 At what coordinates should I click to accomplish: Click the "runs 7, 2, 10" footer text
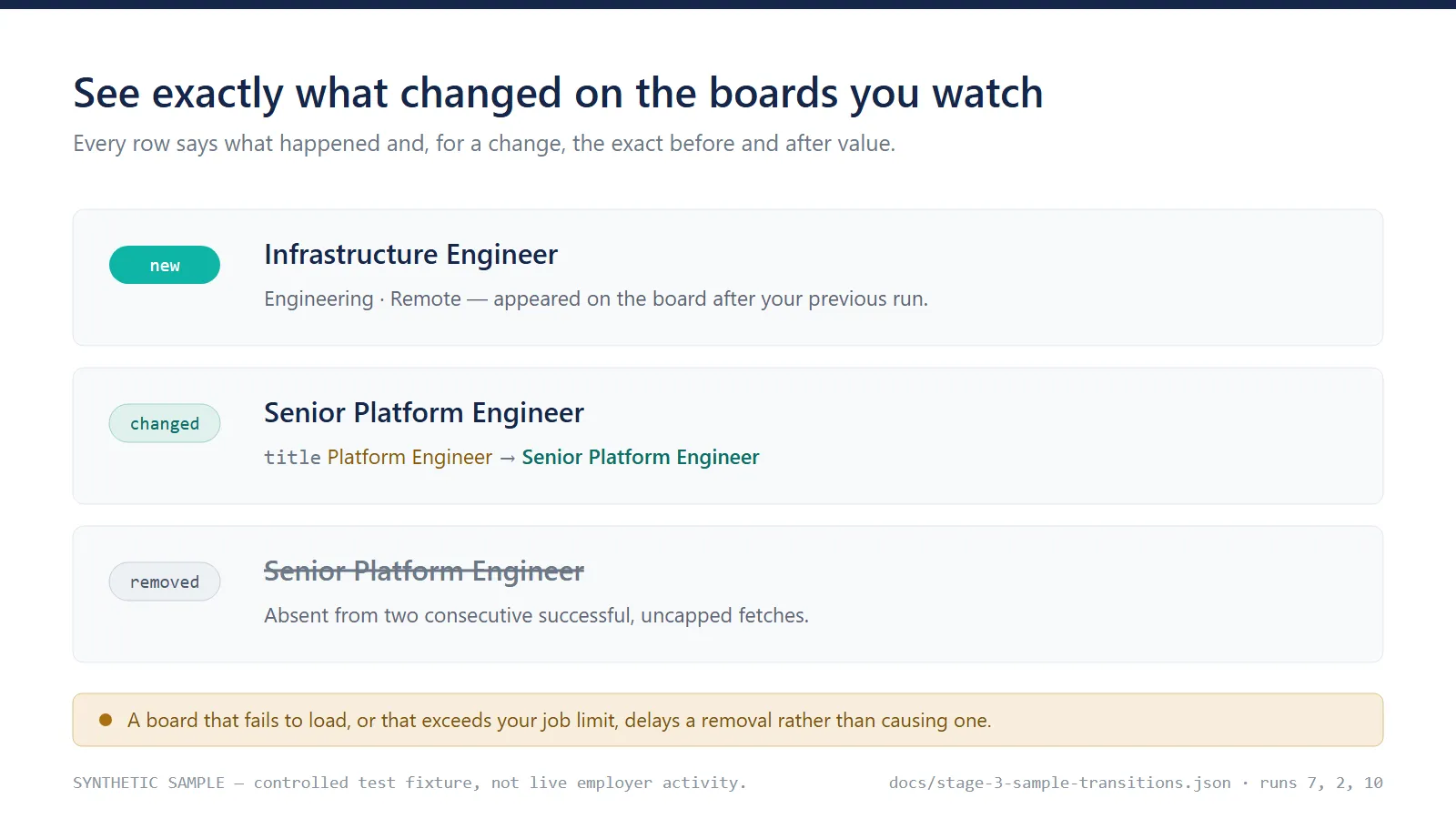[x=1321, y=783]
